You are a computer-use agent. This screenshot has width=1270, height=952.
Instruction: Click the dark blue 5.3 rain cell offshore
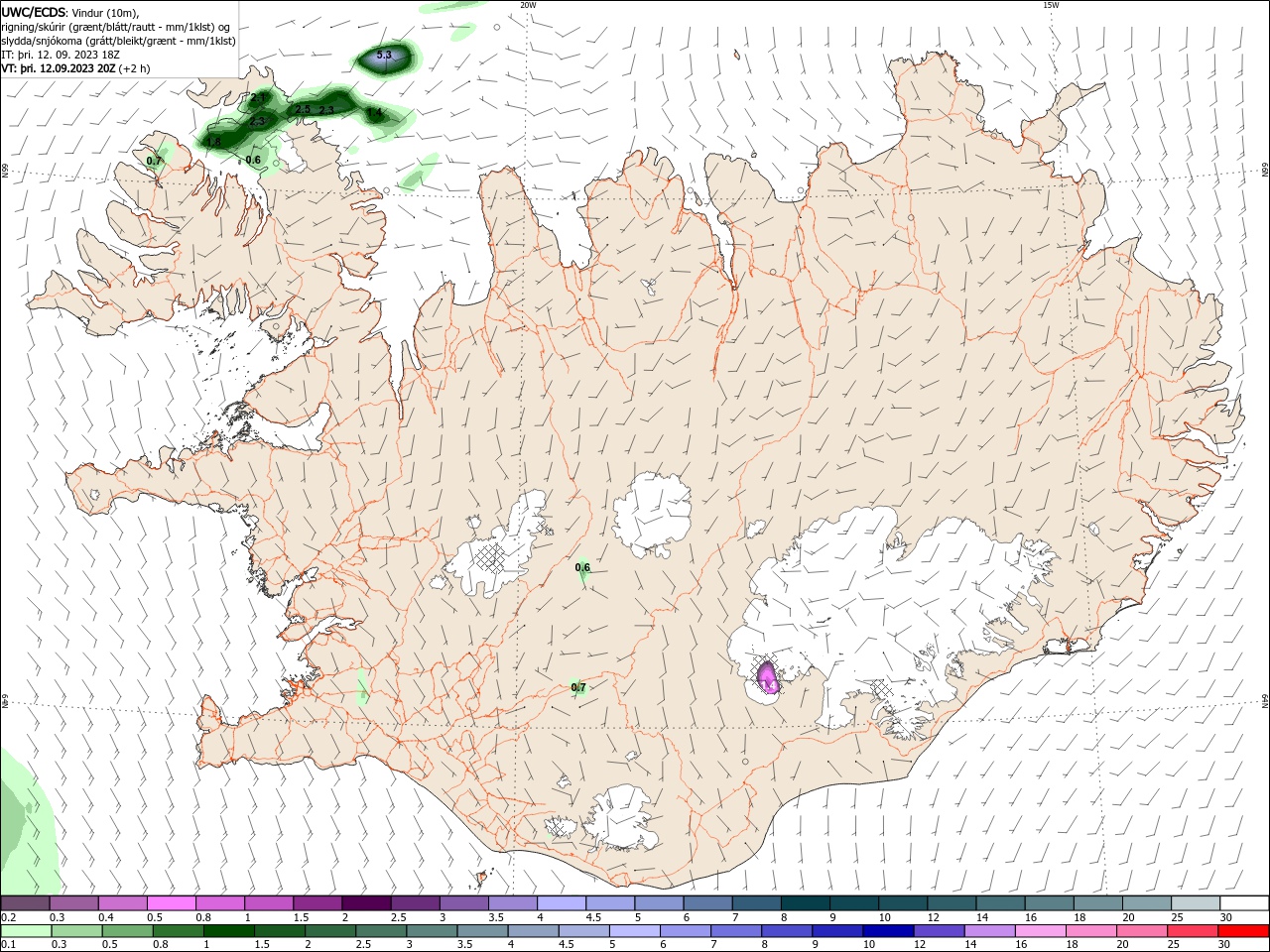(x=385, y=59)
